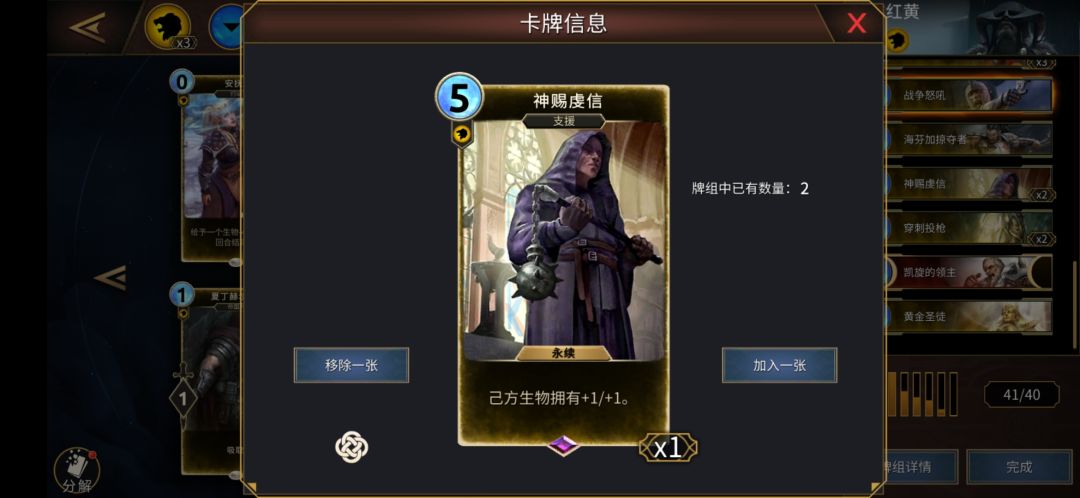Click the 神赐虔信 card artwork
Viewport: 1080px width, 498px height.
tap(564, 241)
